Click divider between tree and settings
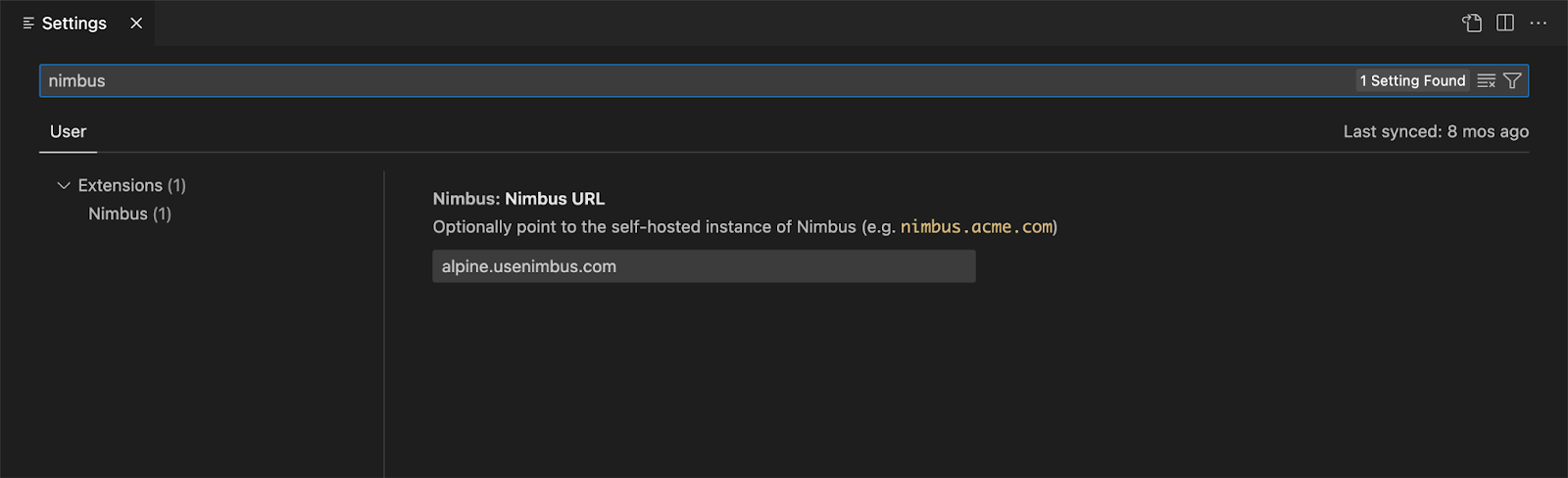 point(384,323)
